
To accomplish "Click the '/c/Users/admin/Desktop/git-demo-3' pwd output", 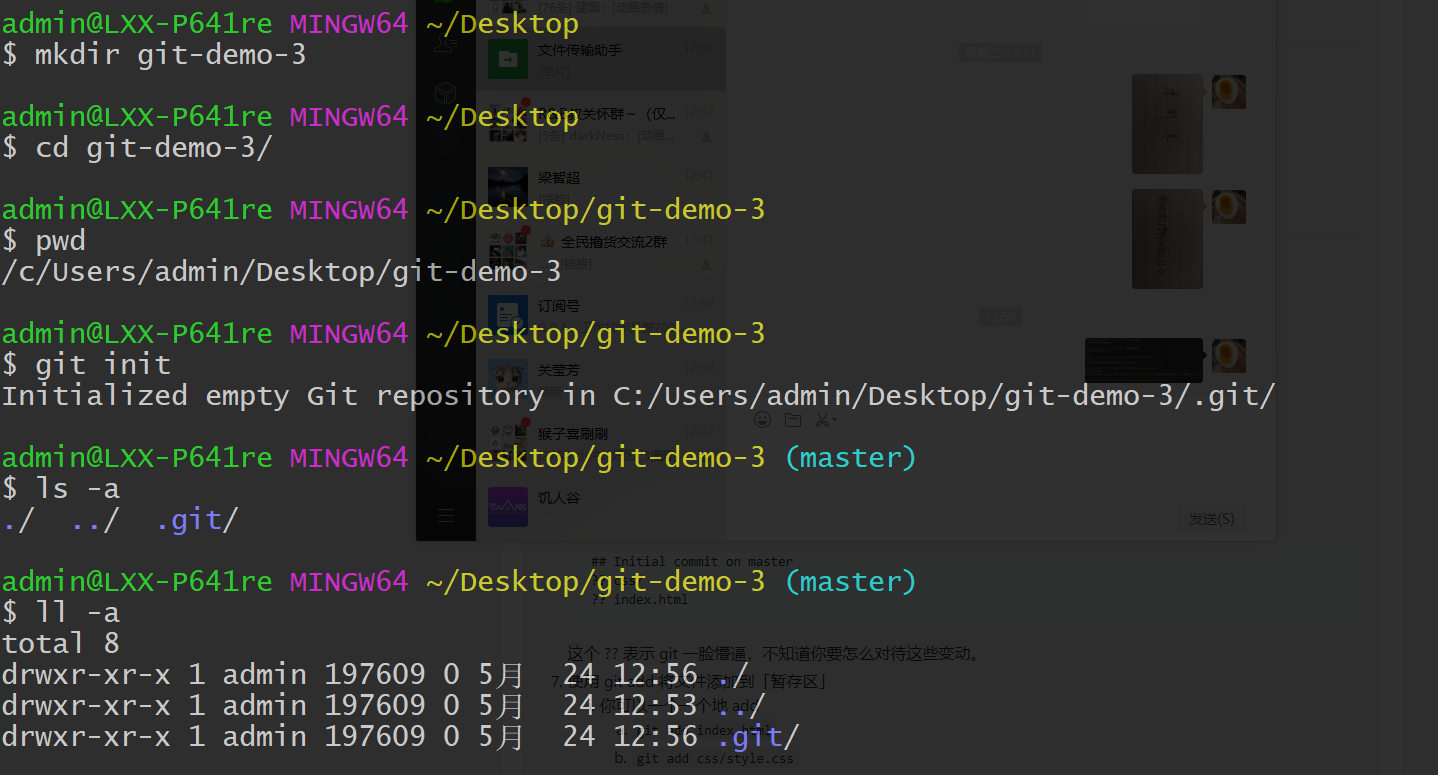I will pos(281,272).
